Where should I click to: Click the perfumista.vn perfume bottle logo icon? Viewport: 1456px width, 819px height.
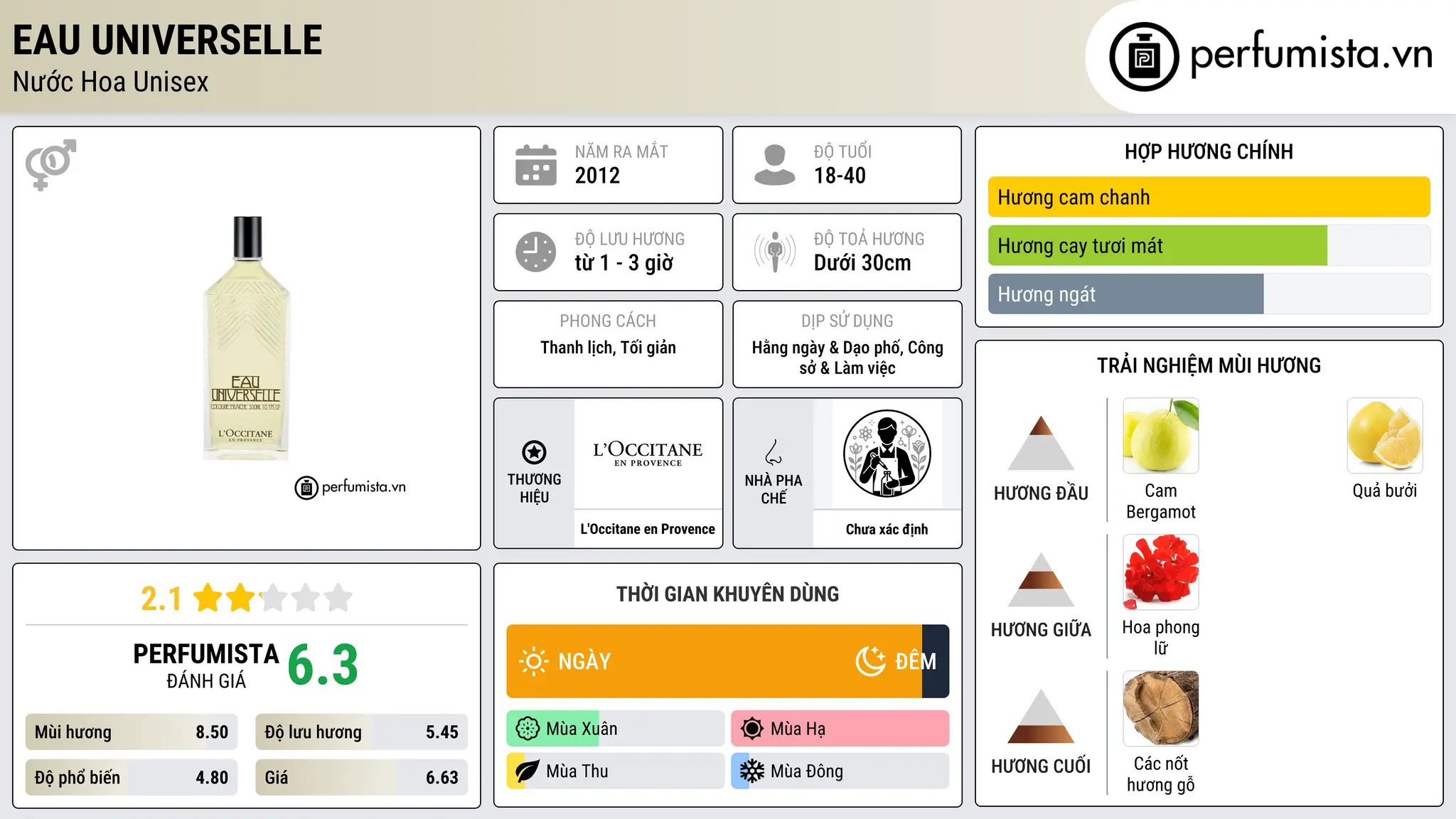point(1144,57)
